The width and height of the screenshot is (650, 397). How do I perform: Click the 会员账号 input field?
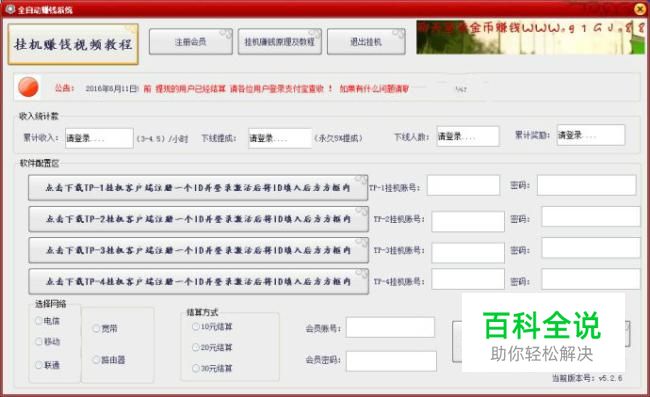[390, 327]
